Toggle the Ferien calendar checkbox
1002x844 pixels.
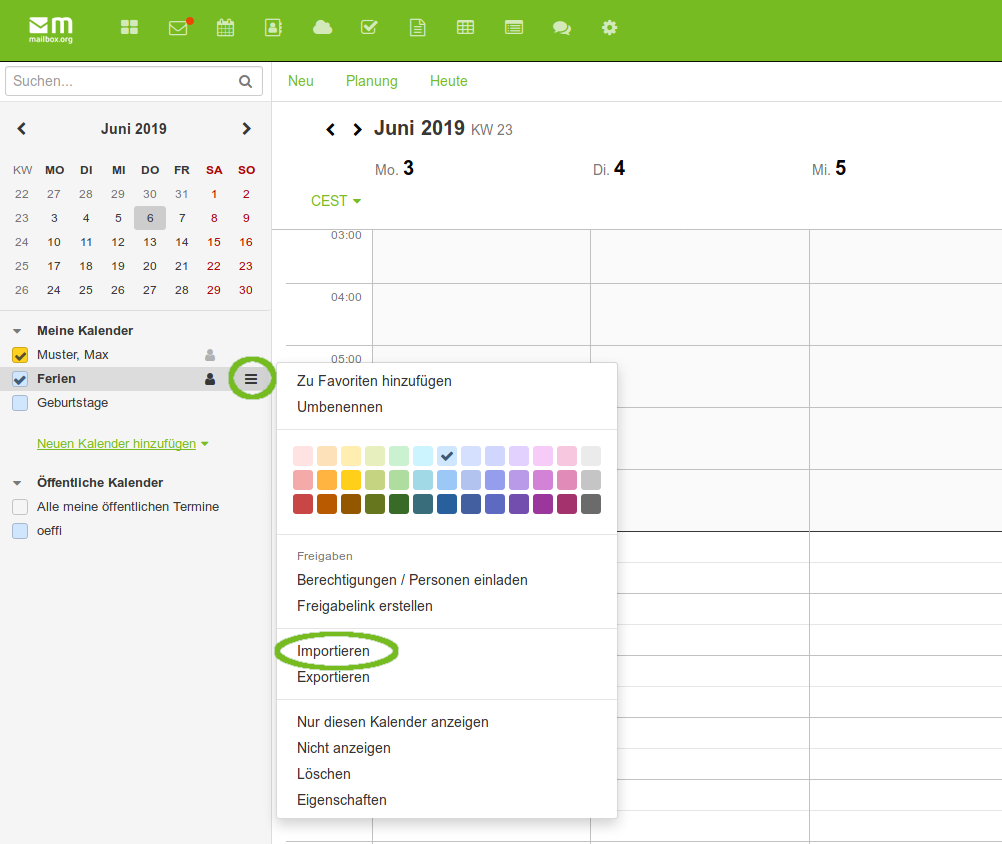click(x=20, y=379)
